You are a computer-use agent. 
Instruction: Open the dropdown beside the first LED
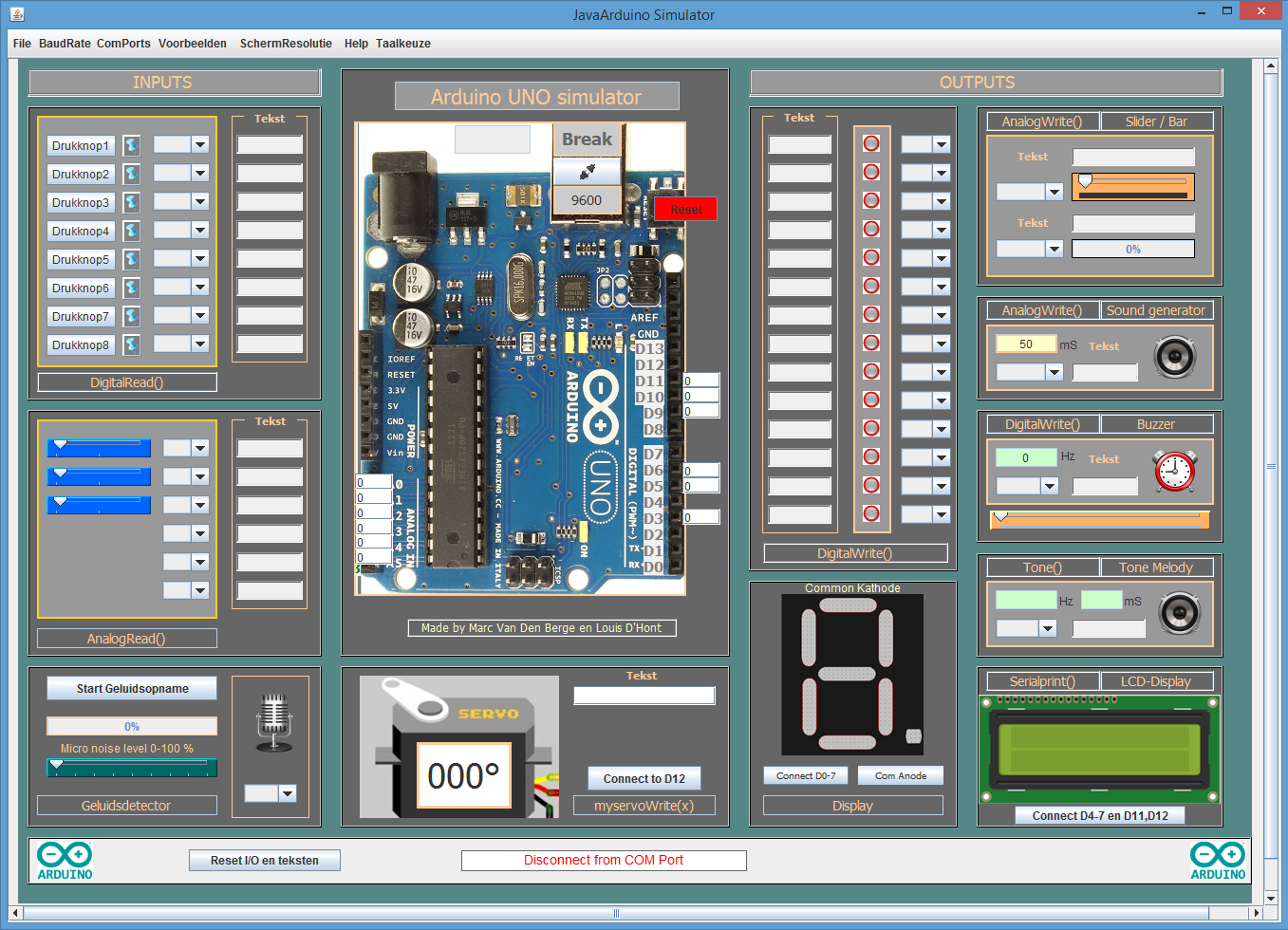(x=941, y=144)
